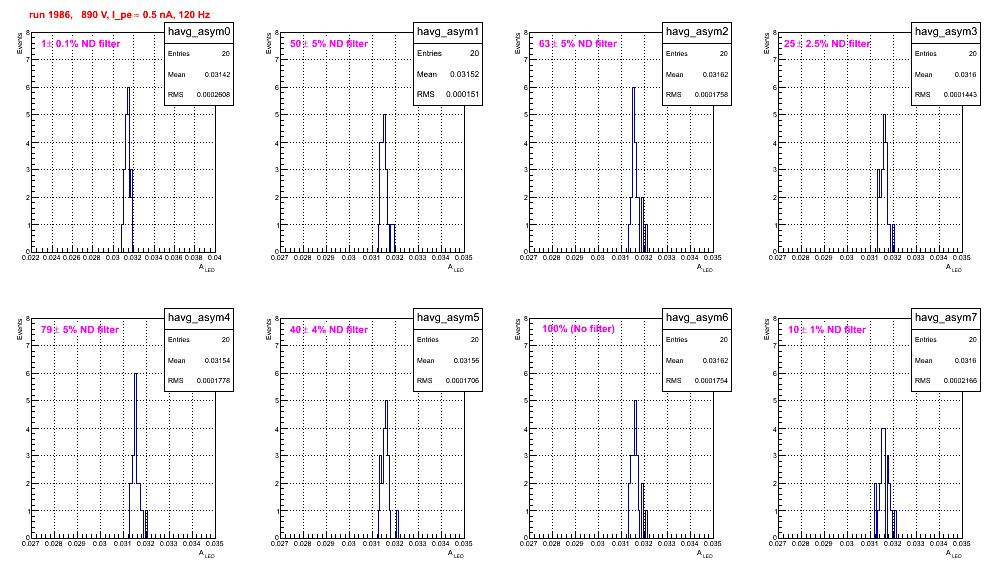Click the Events axis label of havg_asym4 plot

20,329
